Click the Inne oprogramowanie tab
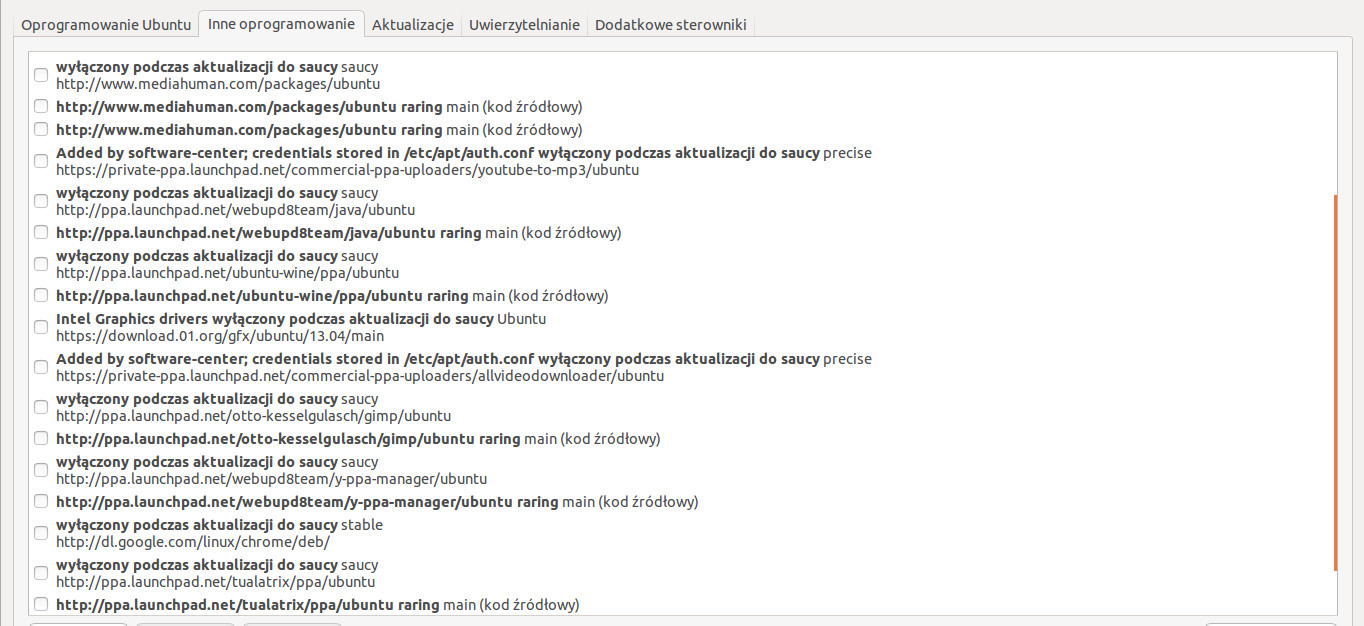 281,24
